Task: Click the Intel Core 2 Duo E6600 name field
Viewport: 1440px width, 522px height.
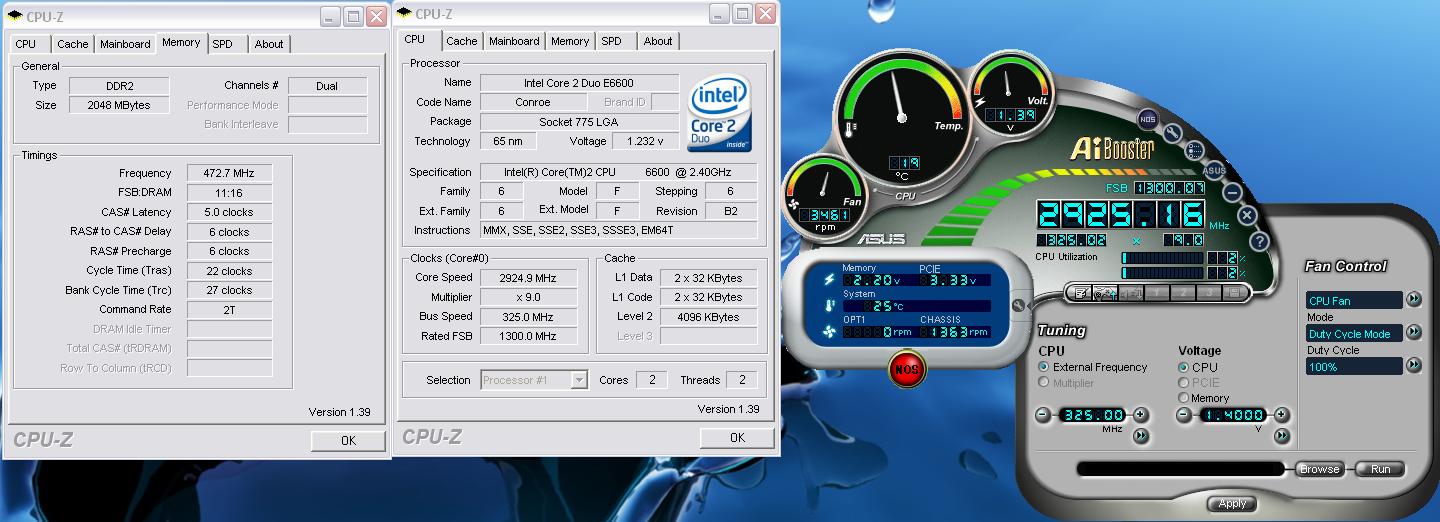Action: tap(579, 82)
